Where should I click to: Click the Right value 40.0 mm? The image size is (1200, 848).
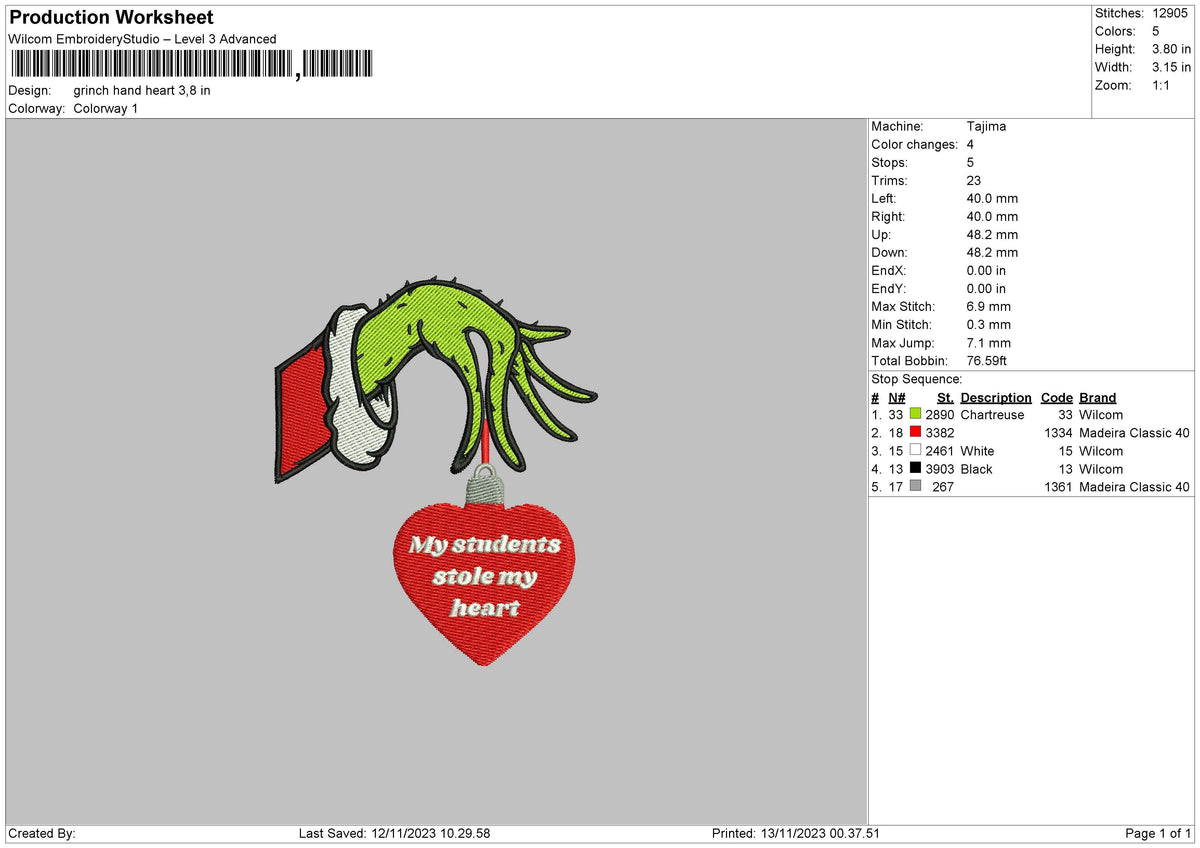[992, 217]
